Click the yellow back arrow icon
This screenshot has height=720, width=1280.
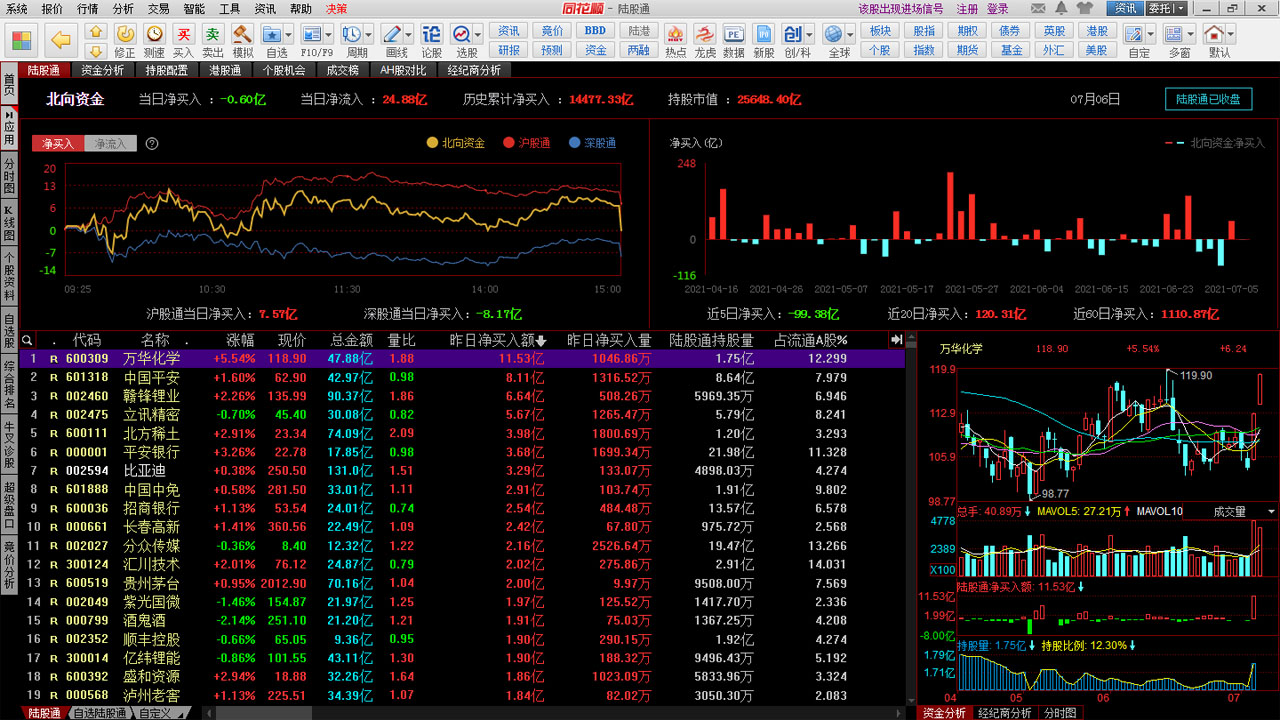[61, 40]
